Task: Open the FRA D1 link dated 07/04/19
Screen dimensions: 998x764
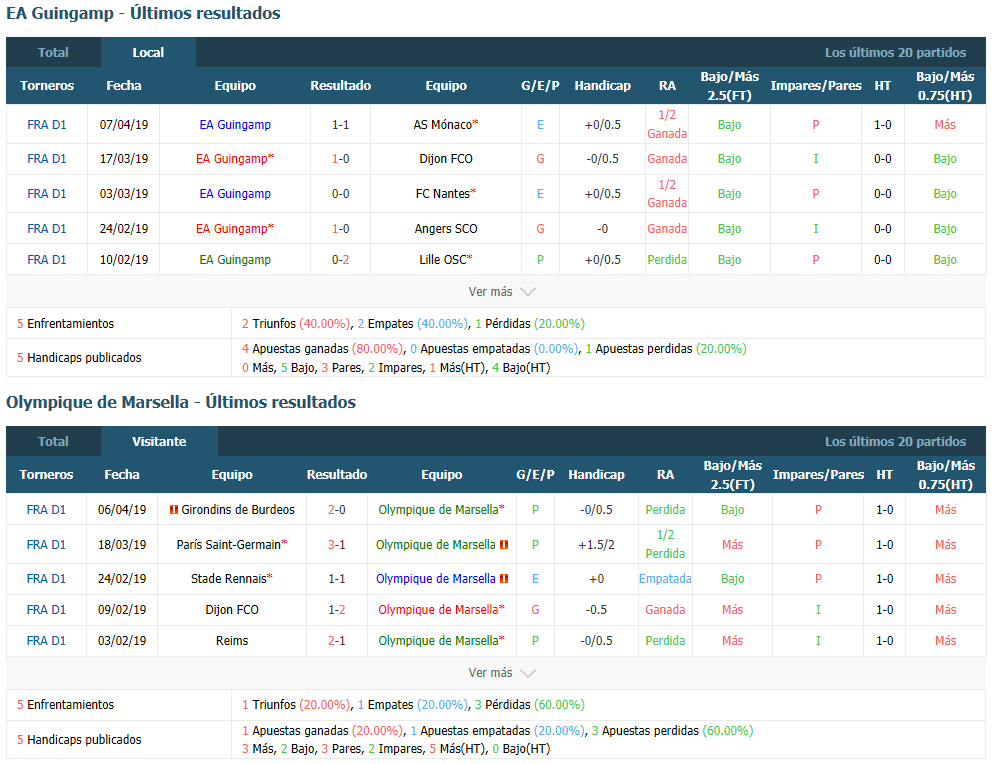Action: click(47, 125)
